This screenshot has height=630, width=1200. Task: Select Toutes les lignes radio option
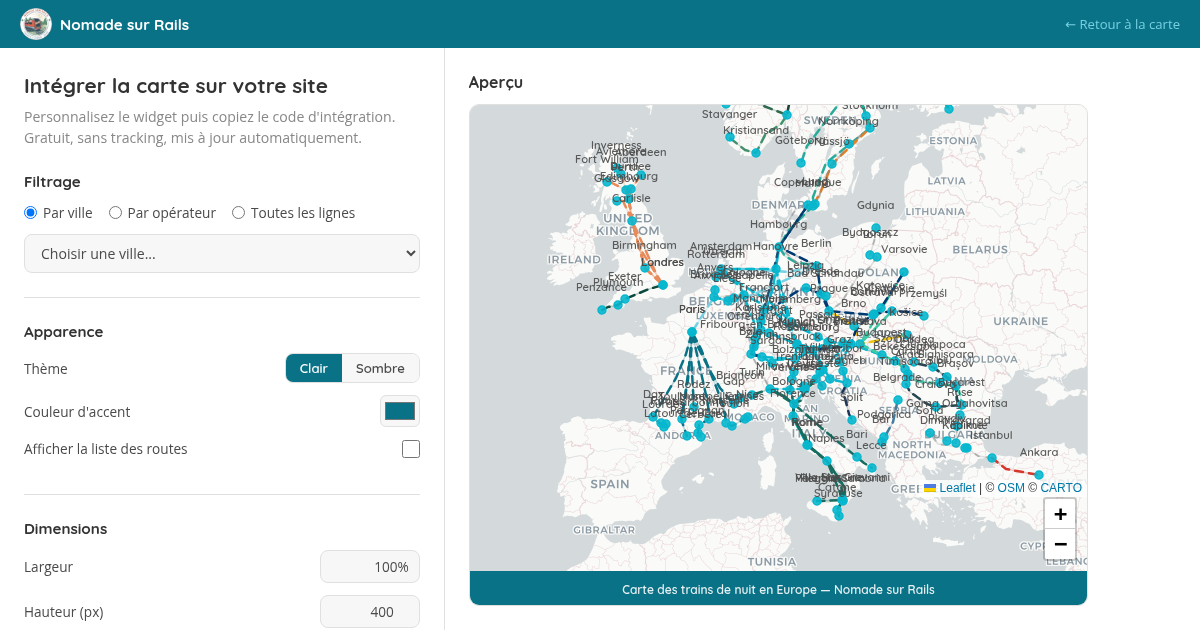point(239,213)
